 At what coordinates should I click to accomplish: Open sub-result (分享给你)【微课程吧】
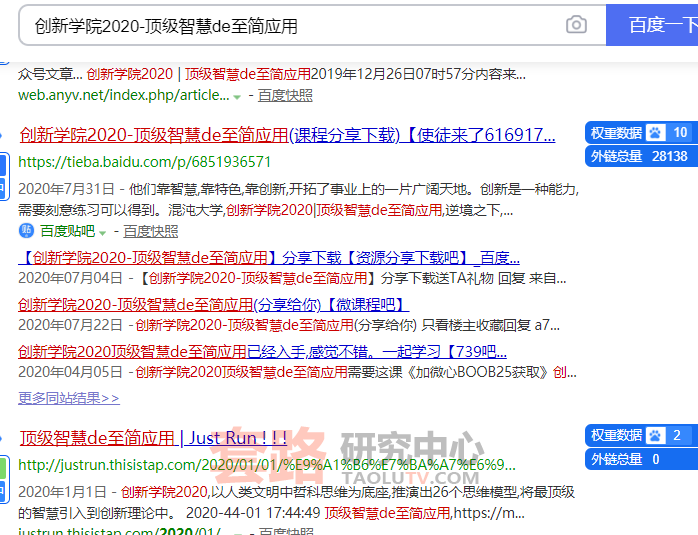214,304
